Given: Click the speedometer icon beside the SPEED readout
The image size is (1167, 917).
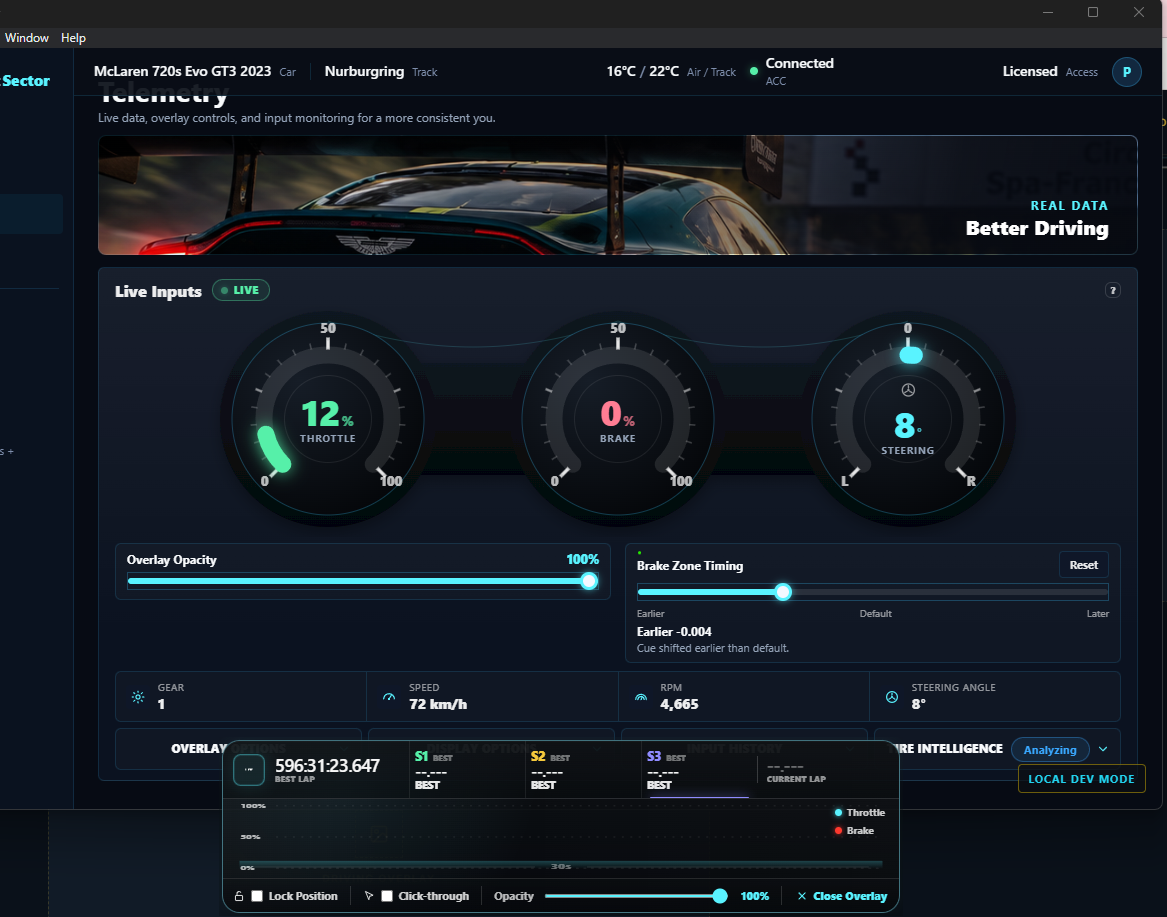Looking at the screenshot, I should pos(389,697).
